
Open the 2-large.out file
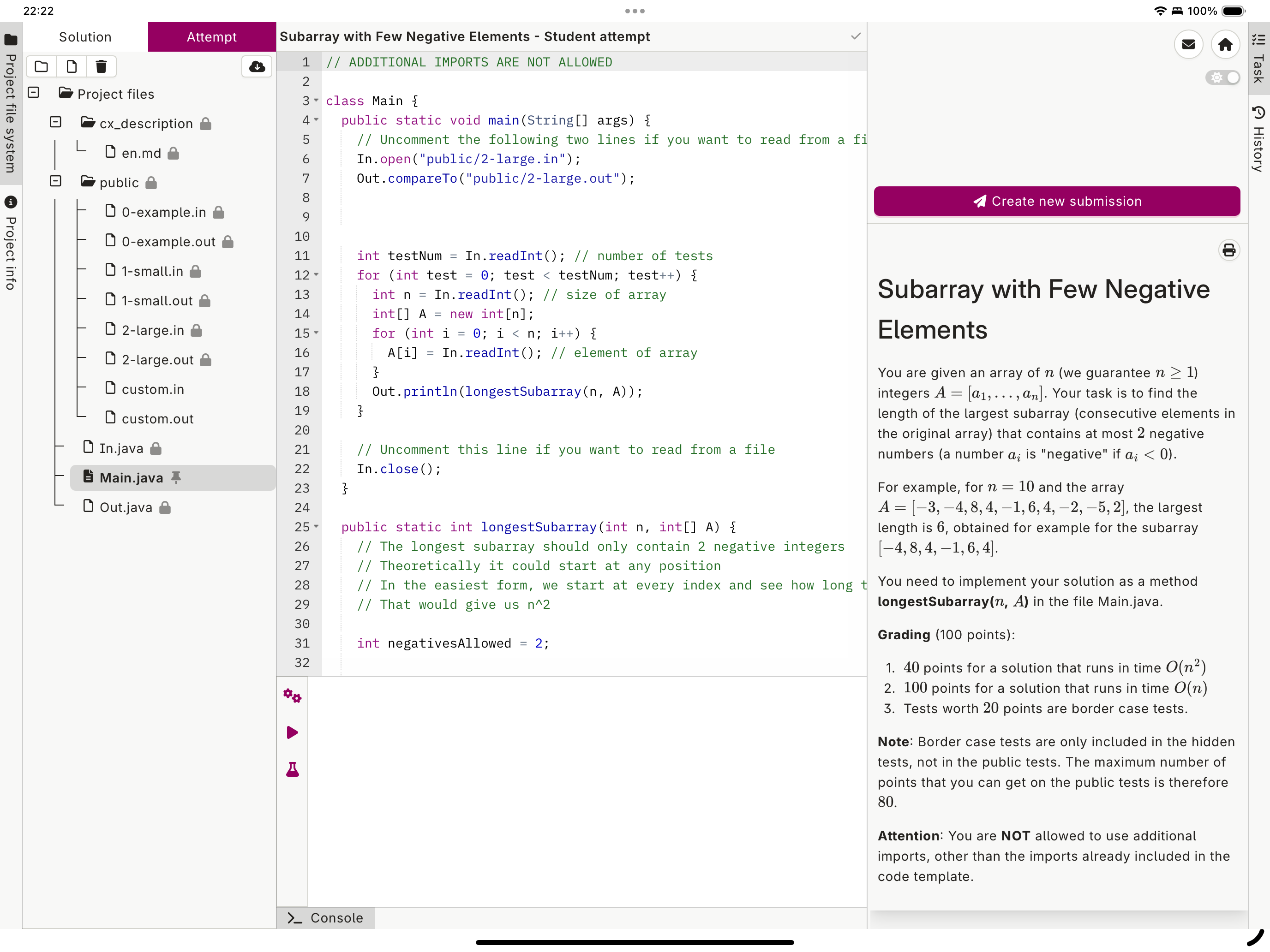point(157,359)
